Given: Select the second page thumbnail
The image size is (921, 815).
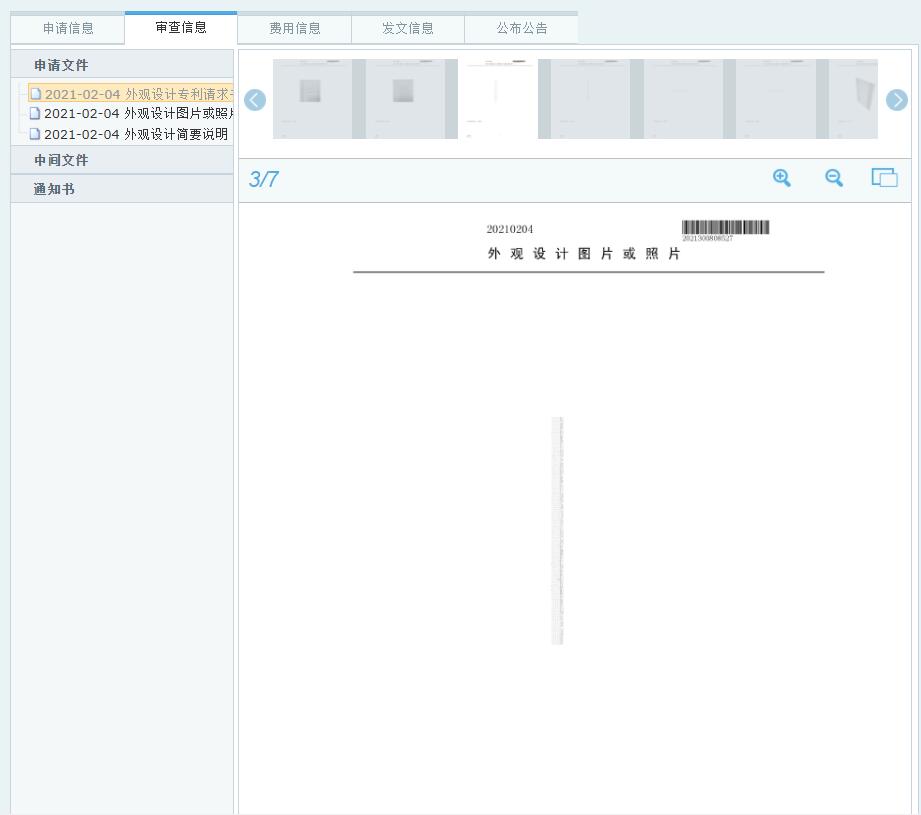Looking at the screenshot, I should [404, 98].
